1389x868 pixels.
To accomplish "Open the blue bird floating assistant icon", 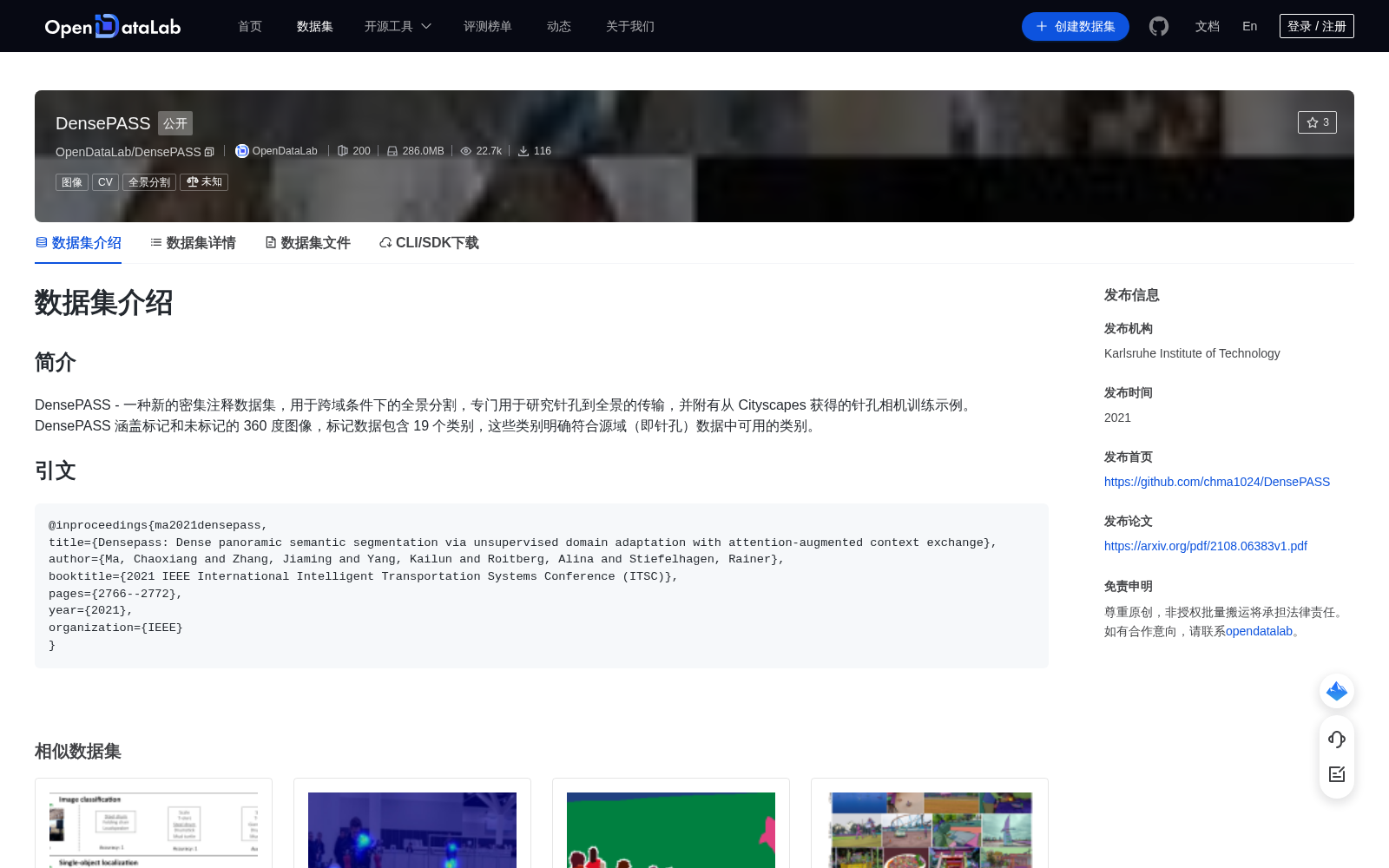I will point(1337,691).
